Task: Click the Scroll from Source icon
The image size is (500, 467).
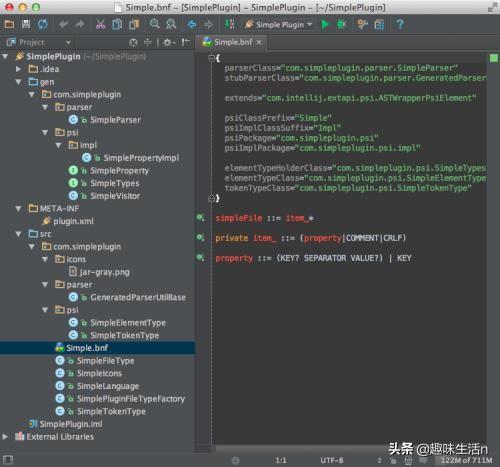Action: pos(133,42)
